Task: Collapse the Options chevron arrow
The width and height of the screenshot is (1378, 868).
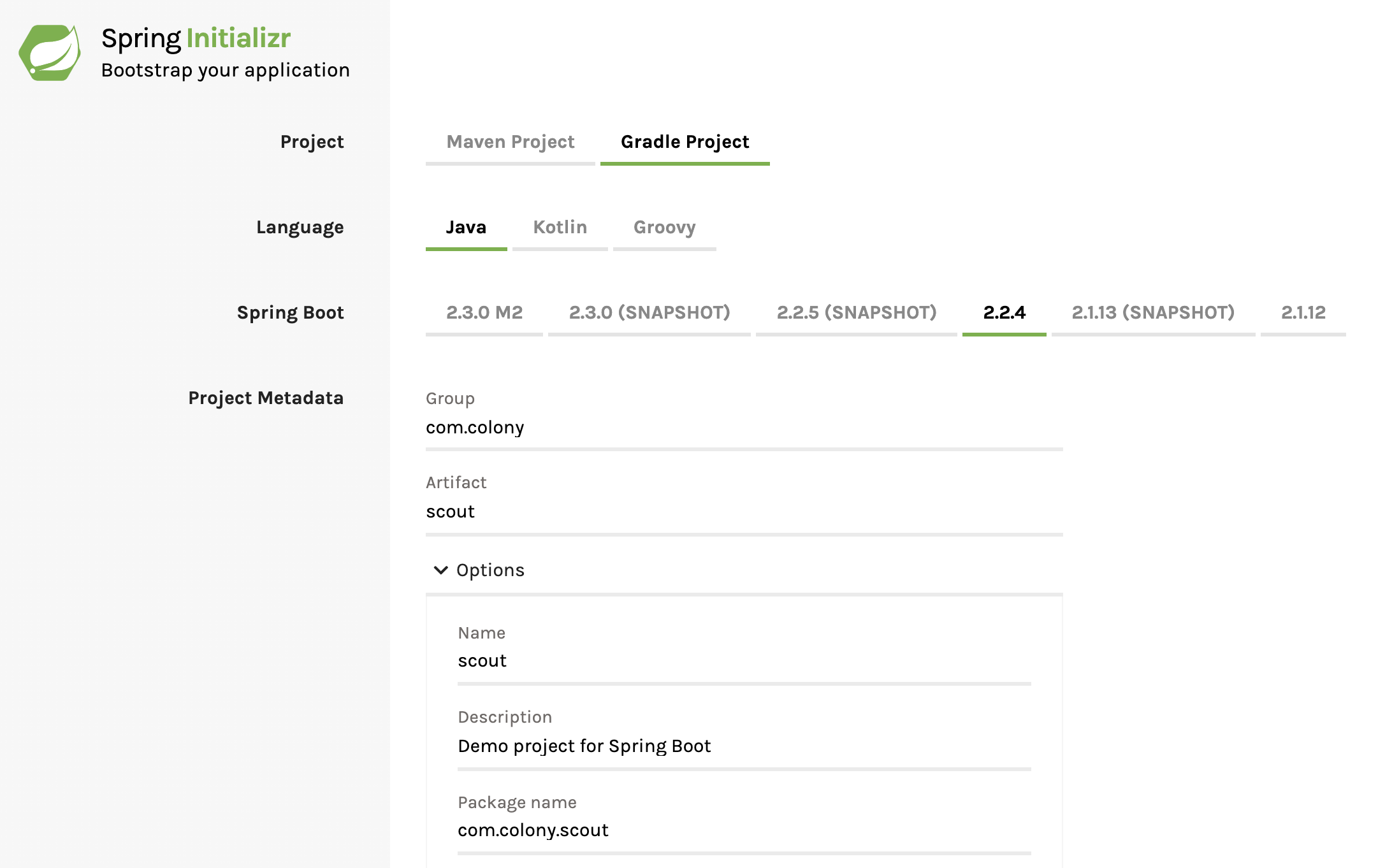Action: [440, 570]
